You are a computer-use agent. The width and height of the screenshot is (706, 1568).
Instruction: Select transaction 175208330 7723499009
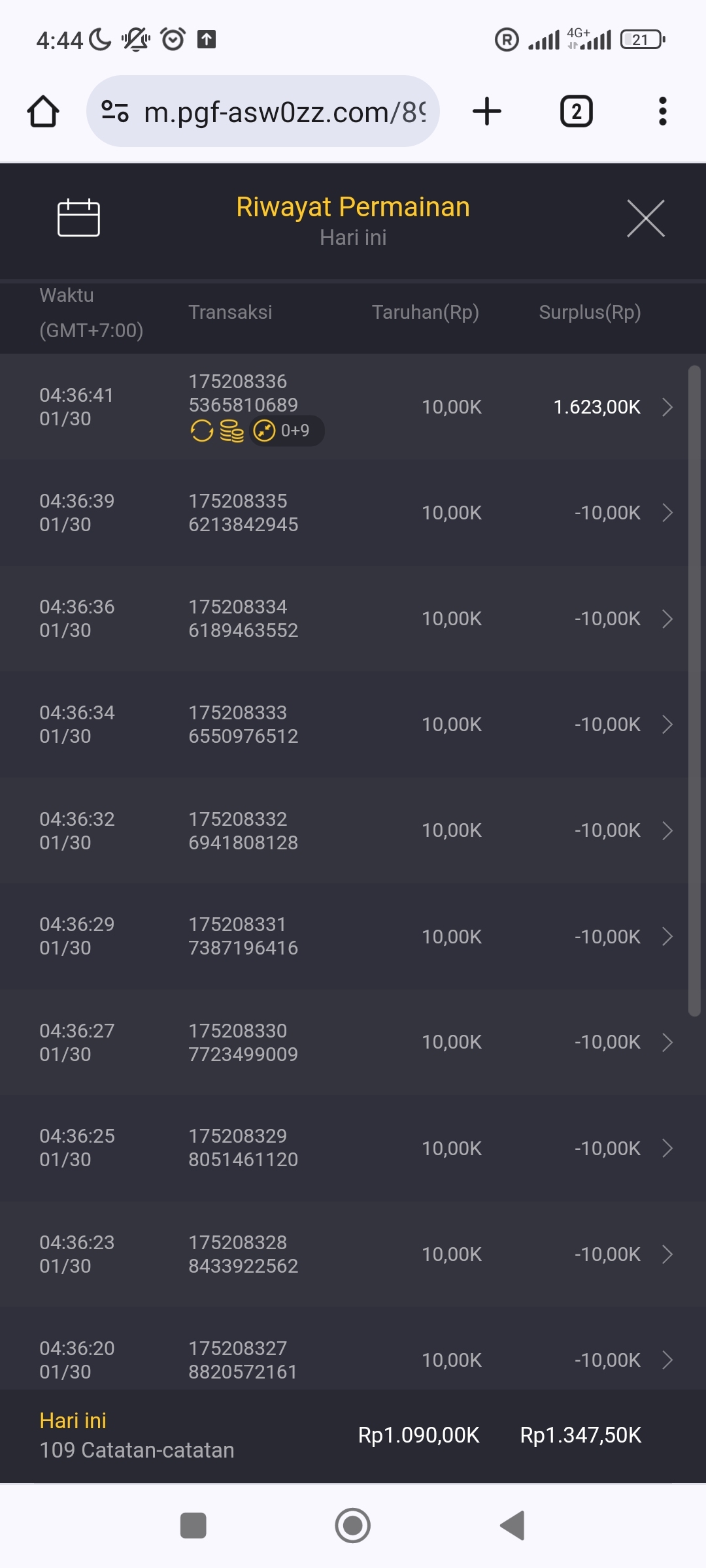point(243,1042)
